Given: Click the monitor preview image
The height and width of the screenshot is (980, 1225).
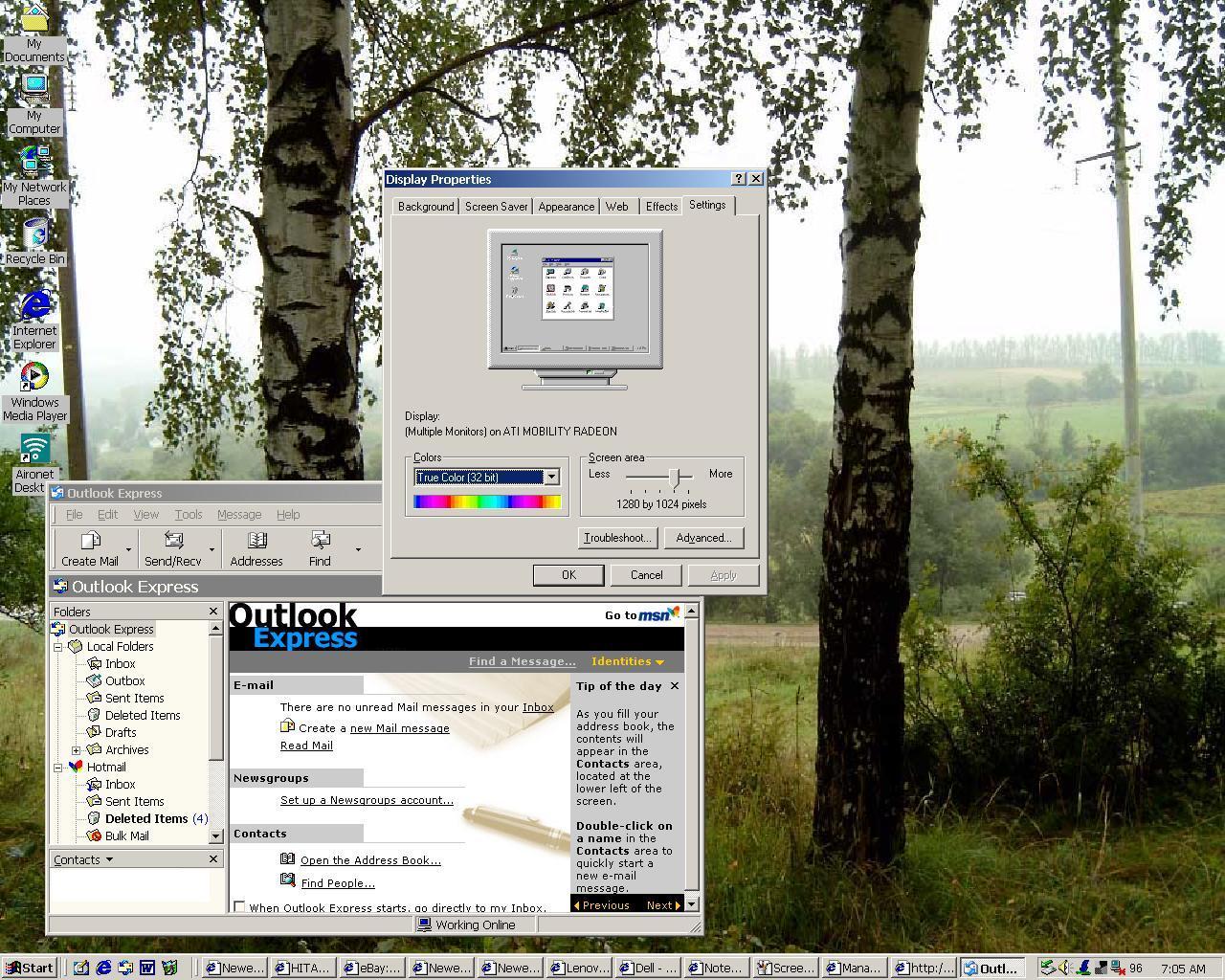Looking at the screenshot, I should coord(574,309).
